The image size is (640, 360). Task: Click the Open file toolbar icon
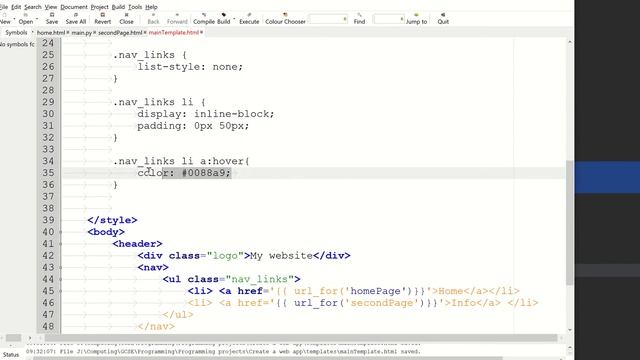25,18
